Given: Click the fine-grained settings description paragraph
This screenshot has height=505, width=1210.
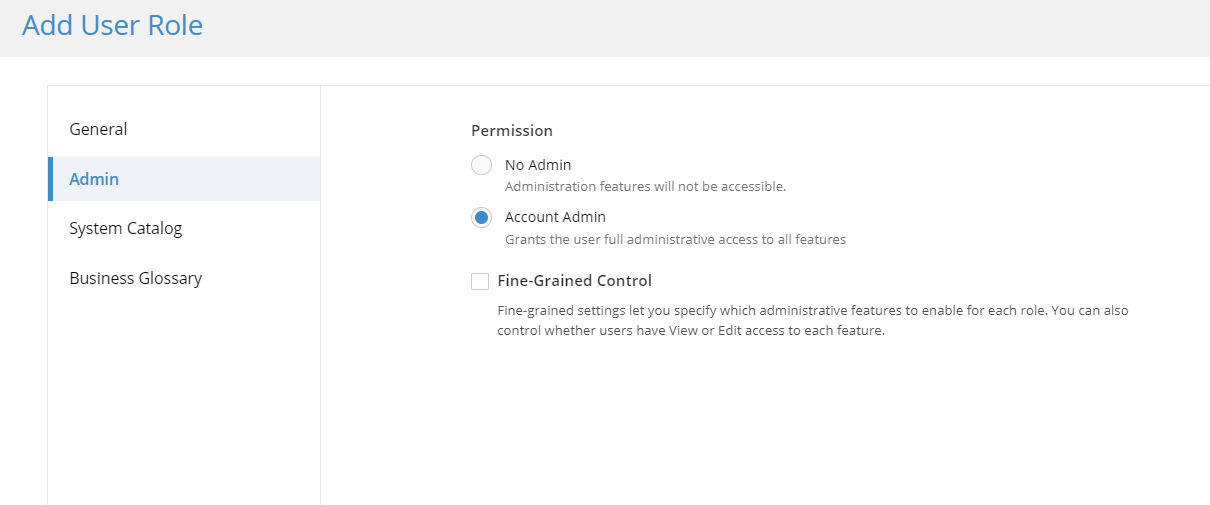Looking at the screenshot, I should click(812, 320).
